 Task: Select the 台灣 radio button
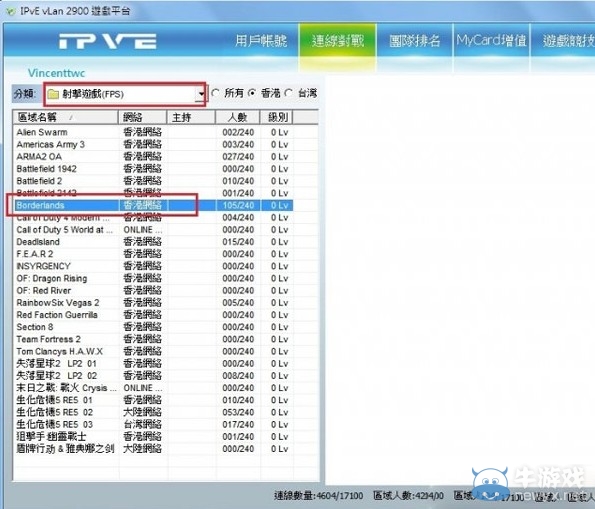click(289, 93)
